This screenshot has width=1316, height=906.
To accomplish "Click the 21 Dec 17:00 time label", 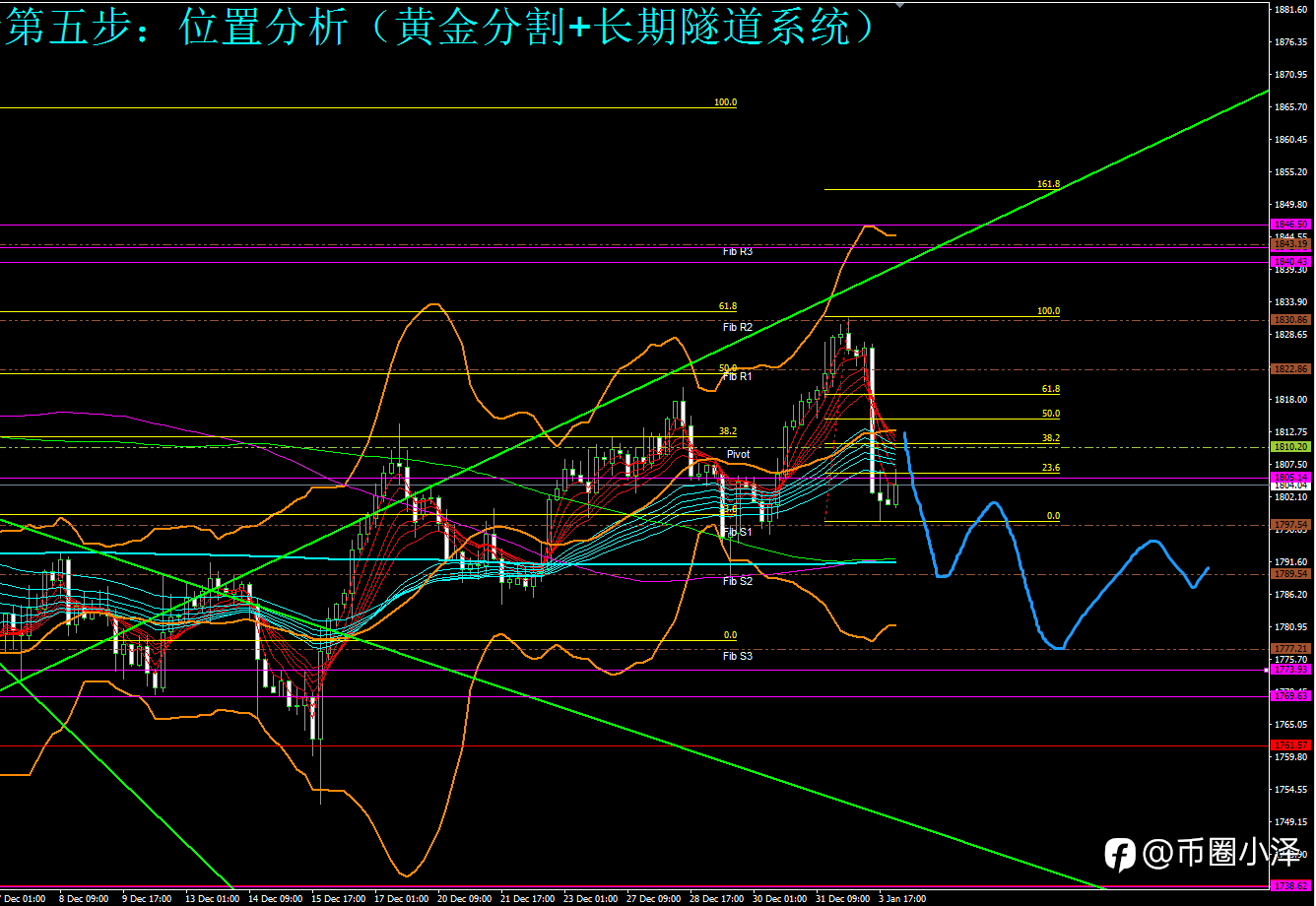I will click(527, 899).
